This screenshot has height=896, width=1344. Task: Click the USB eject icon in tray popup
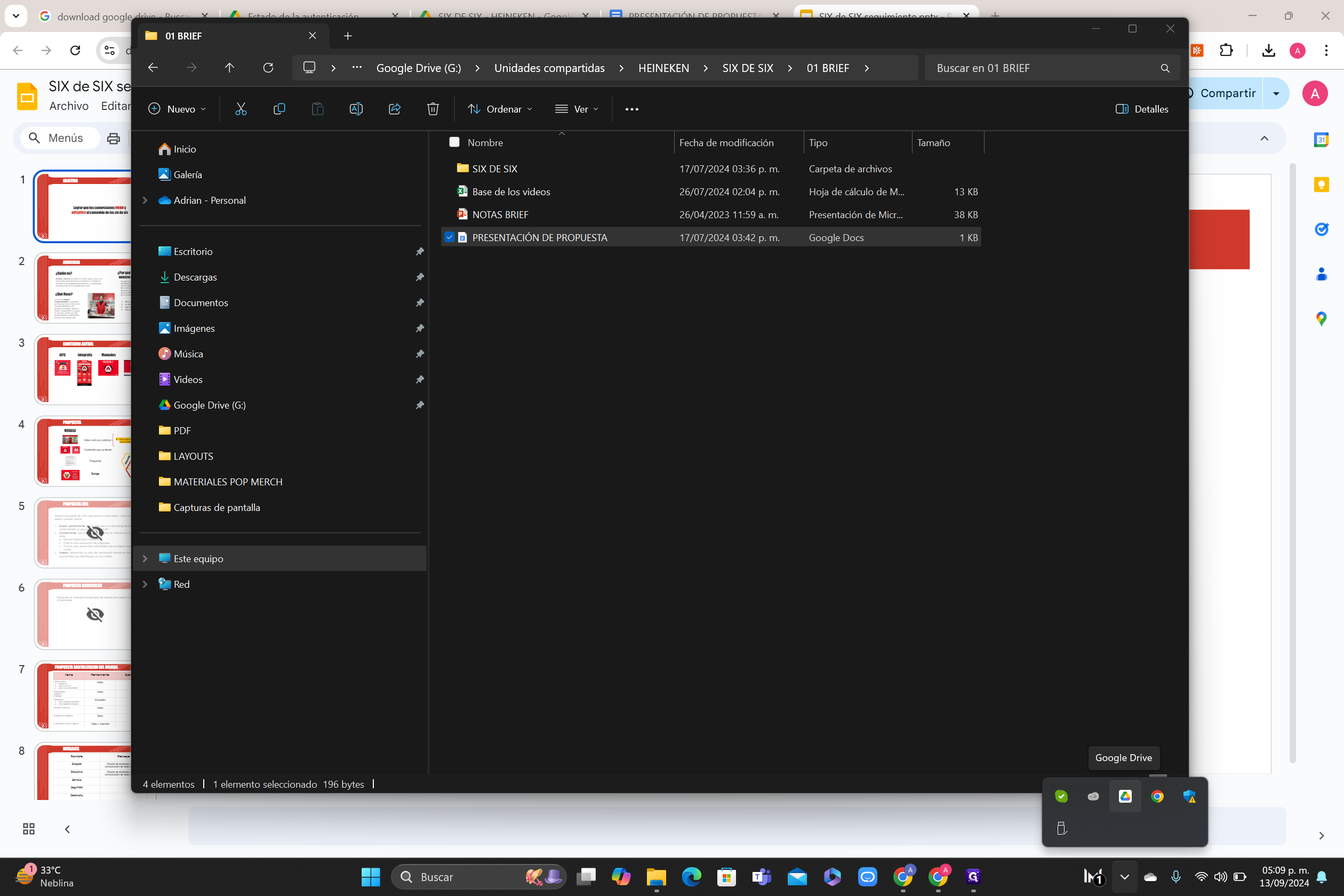1061,828
